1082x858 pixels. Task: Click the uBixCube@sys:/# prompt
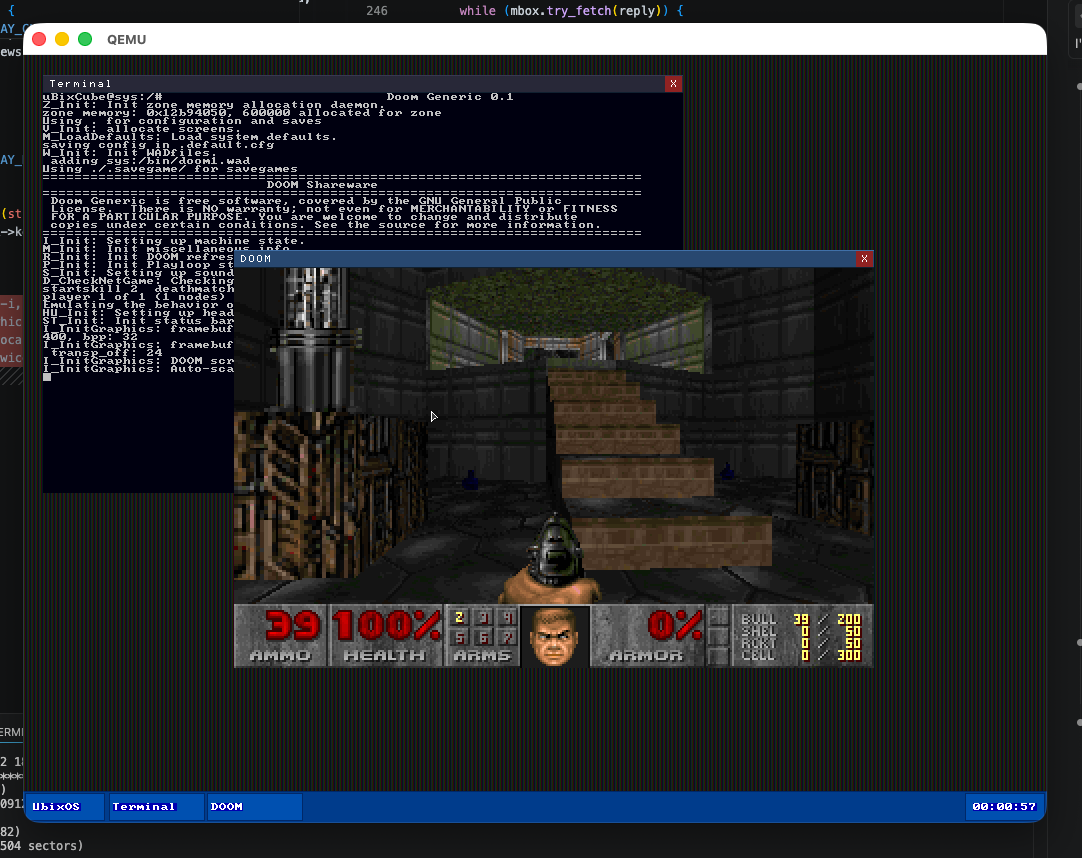point(102,97)
